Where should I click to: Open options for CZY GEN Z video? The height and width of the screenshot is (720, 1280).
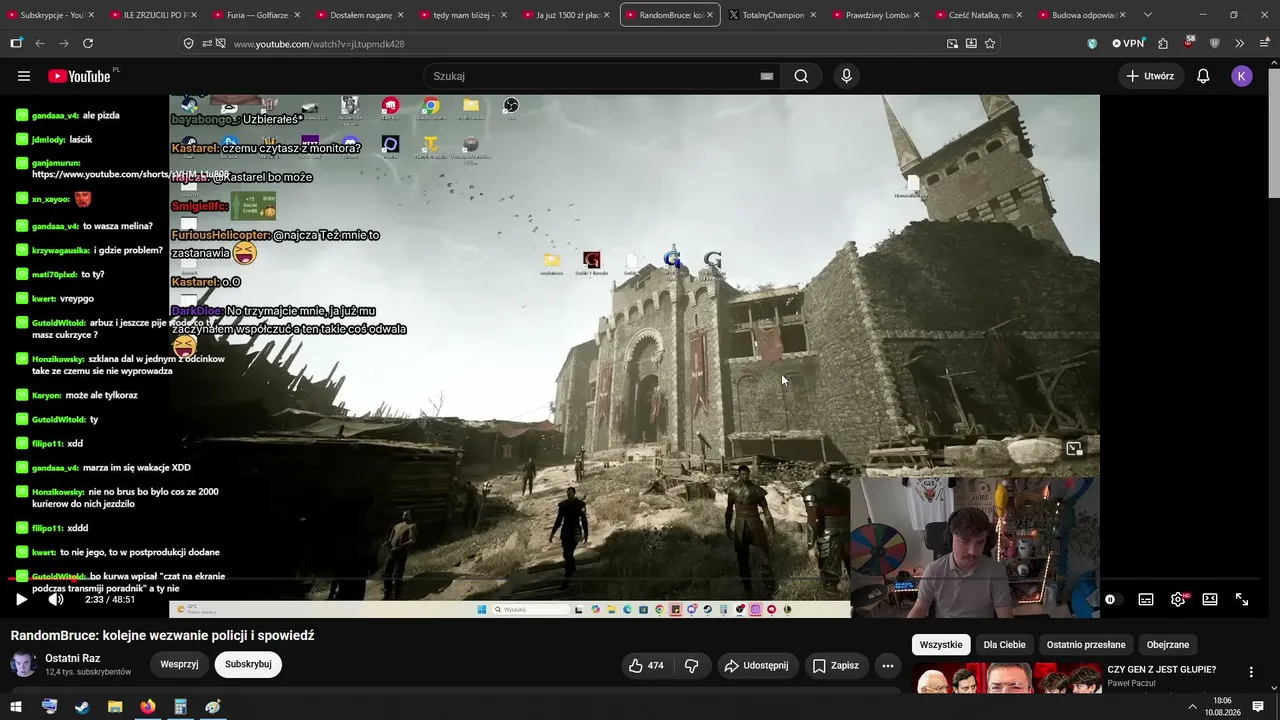tap(1251, 672)
